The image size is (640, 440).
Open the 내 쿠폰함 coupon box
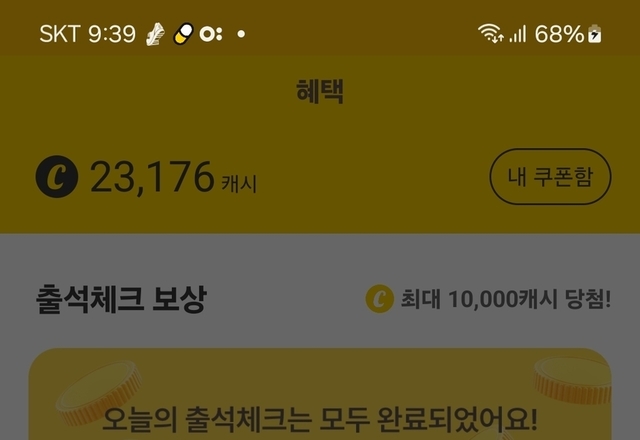tap(550, 176)
